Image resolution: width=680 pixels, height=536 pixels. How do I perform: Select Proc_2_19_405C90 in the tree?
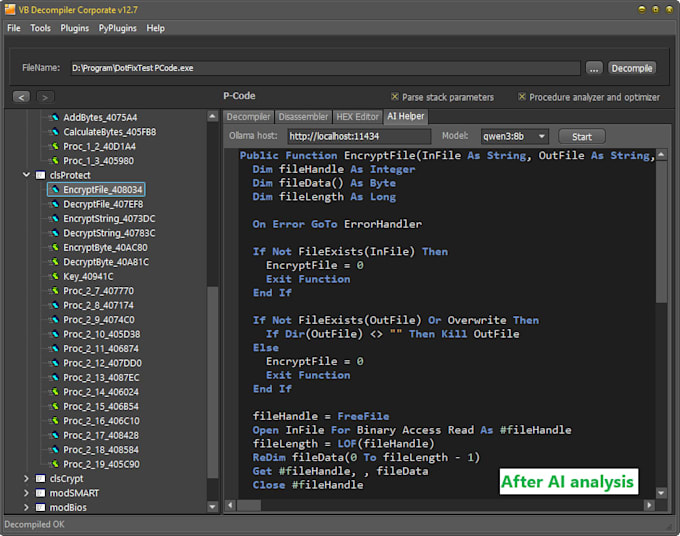101,464
